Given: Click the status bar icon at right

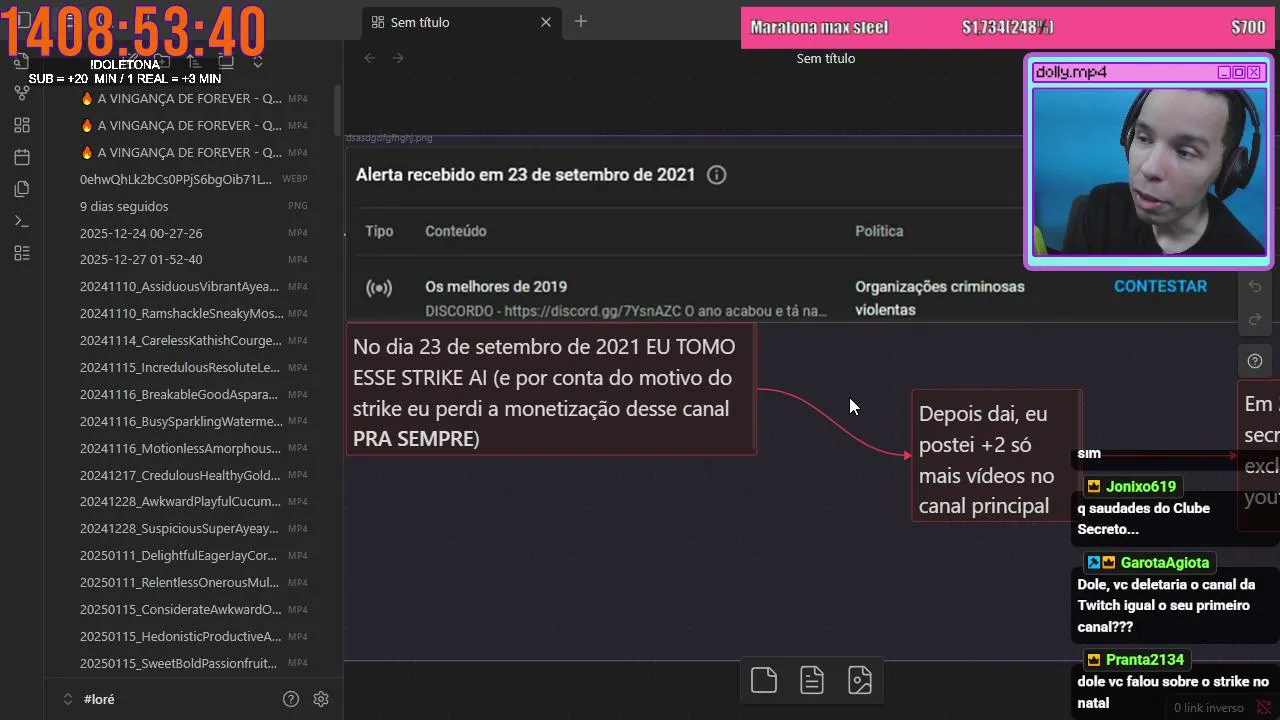Looking at the screenshot, I should (1264, 708).
